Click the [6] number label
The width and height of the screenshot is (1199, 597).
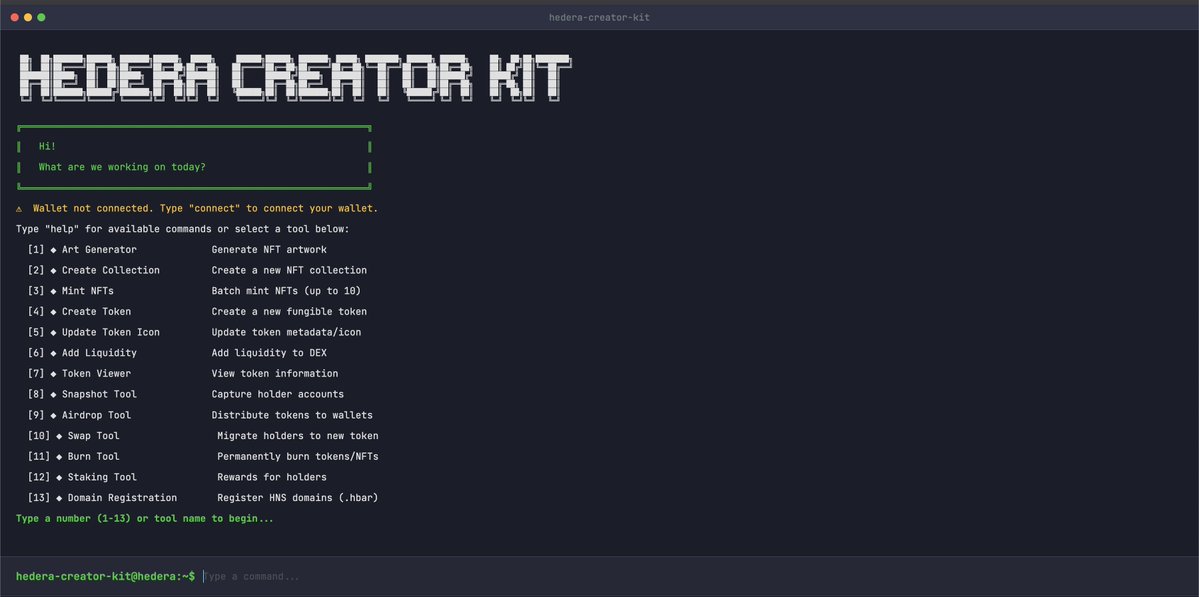click(36, 352)
